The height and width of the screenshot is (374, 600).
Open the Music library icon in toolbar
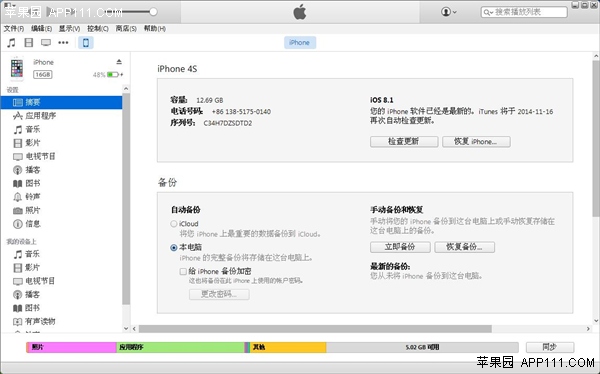(11, 42)
